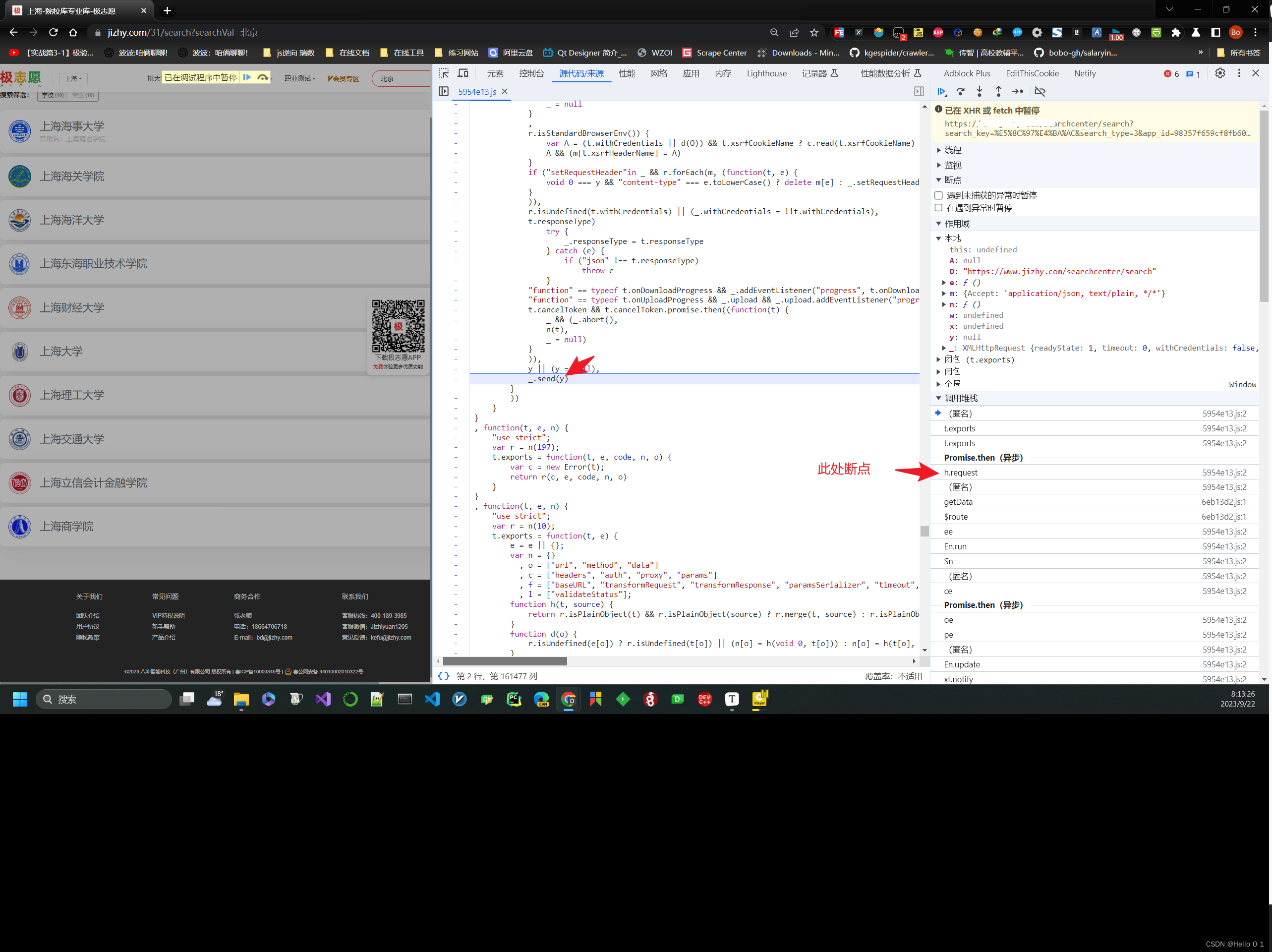Viewport: 1272px width, 952px height.
Task: Enable pause on uncaught exceptions checkbox
Action: coord(938,195)
